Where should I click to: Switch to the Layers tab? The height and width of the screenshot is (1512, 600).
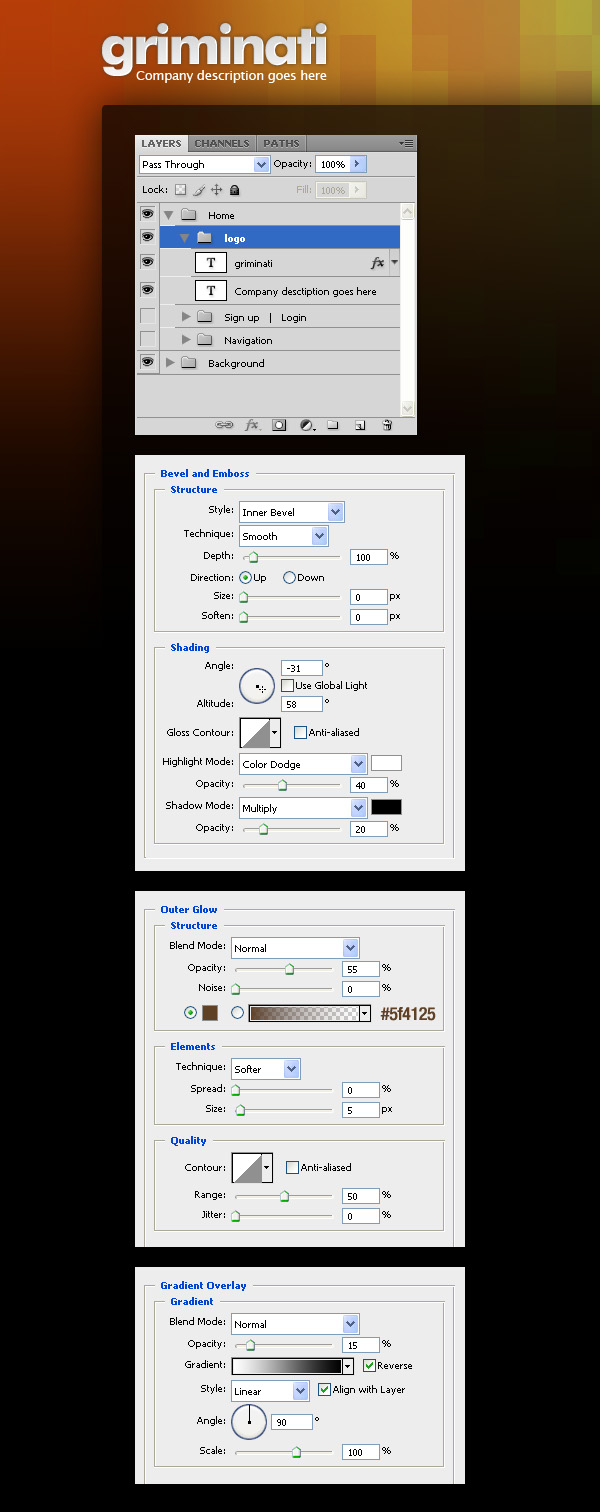click(161, 143)
